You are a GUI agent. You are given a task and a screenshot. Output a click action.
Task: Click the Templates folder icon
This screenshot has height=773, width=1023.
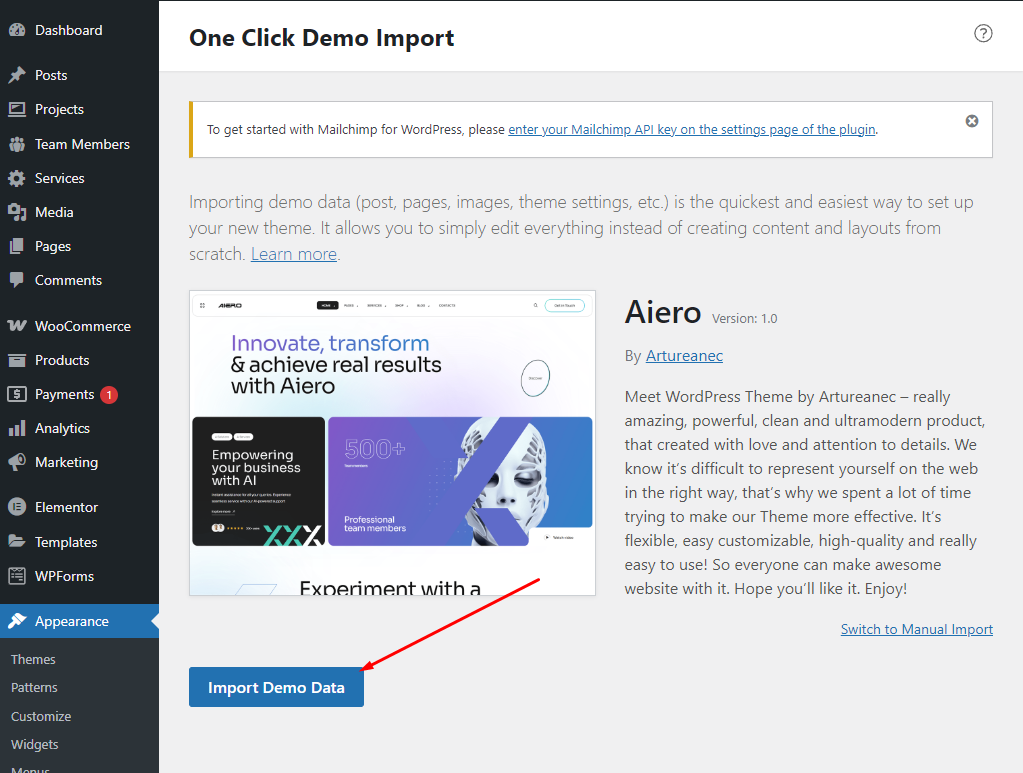point(17,541)
